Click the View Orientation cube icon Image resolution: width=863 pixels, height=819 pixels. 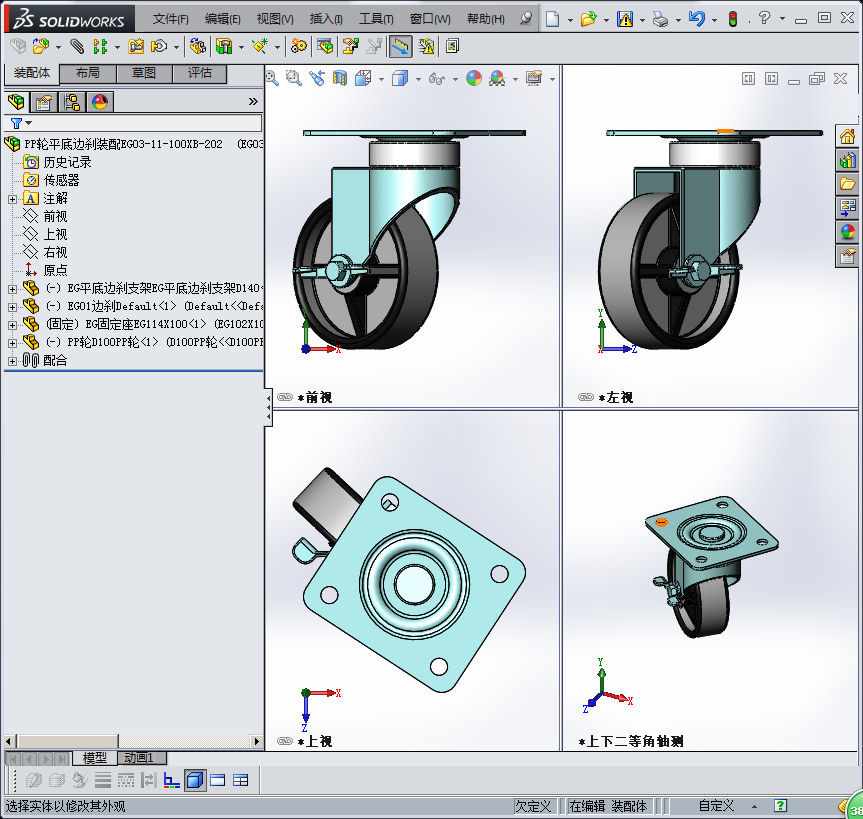click(363, 79)
